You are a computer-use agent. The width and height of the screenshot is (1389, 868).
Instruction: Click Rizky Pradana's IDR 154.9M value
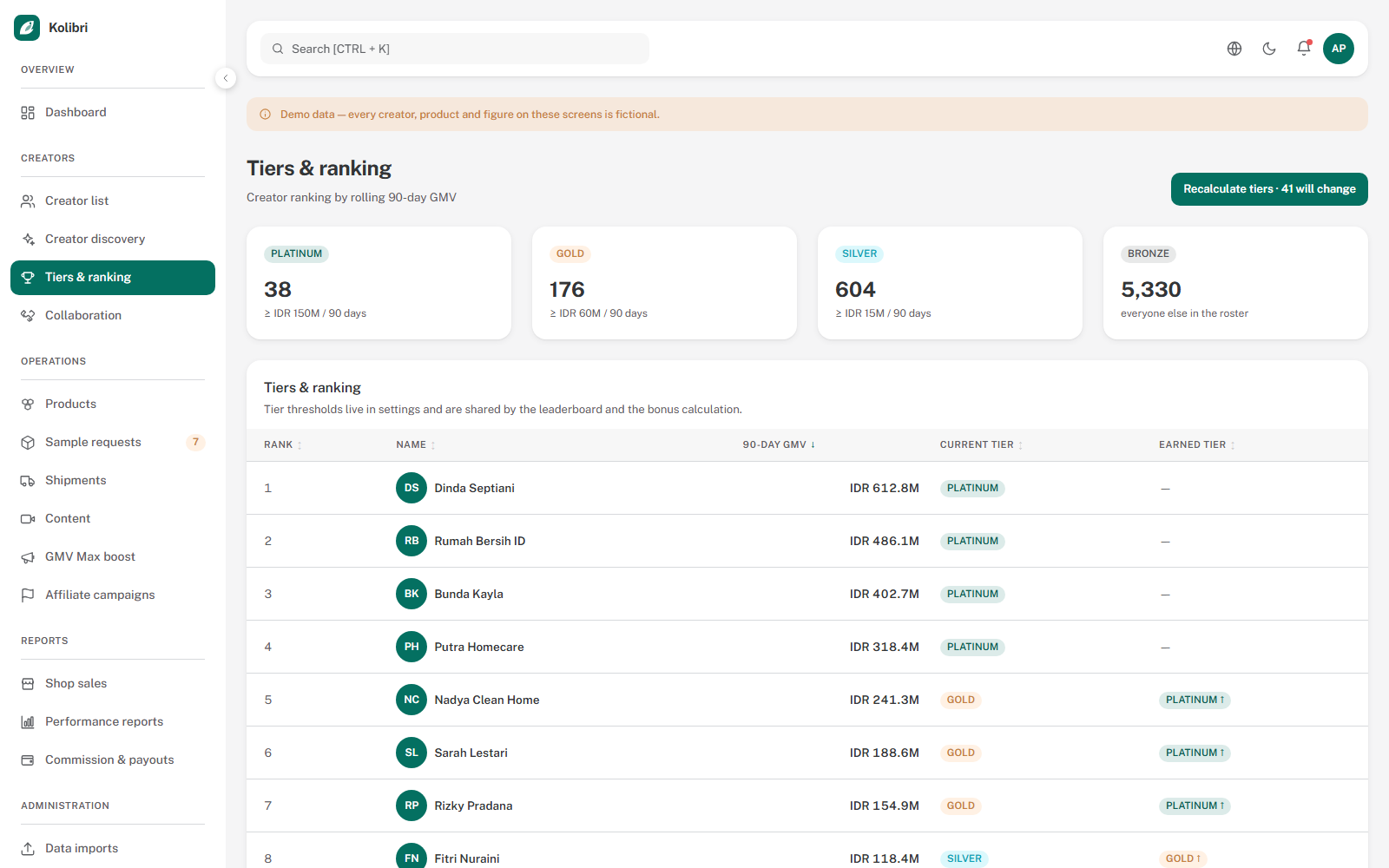(x=884, y=806)
